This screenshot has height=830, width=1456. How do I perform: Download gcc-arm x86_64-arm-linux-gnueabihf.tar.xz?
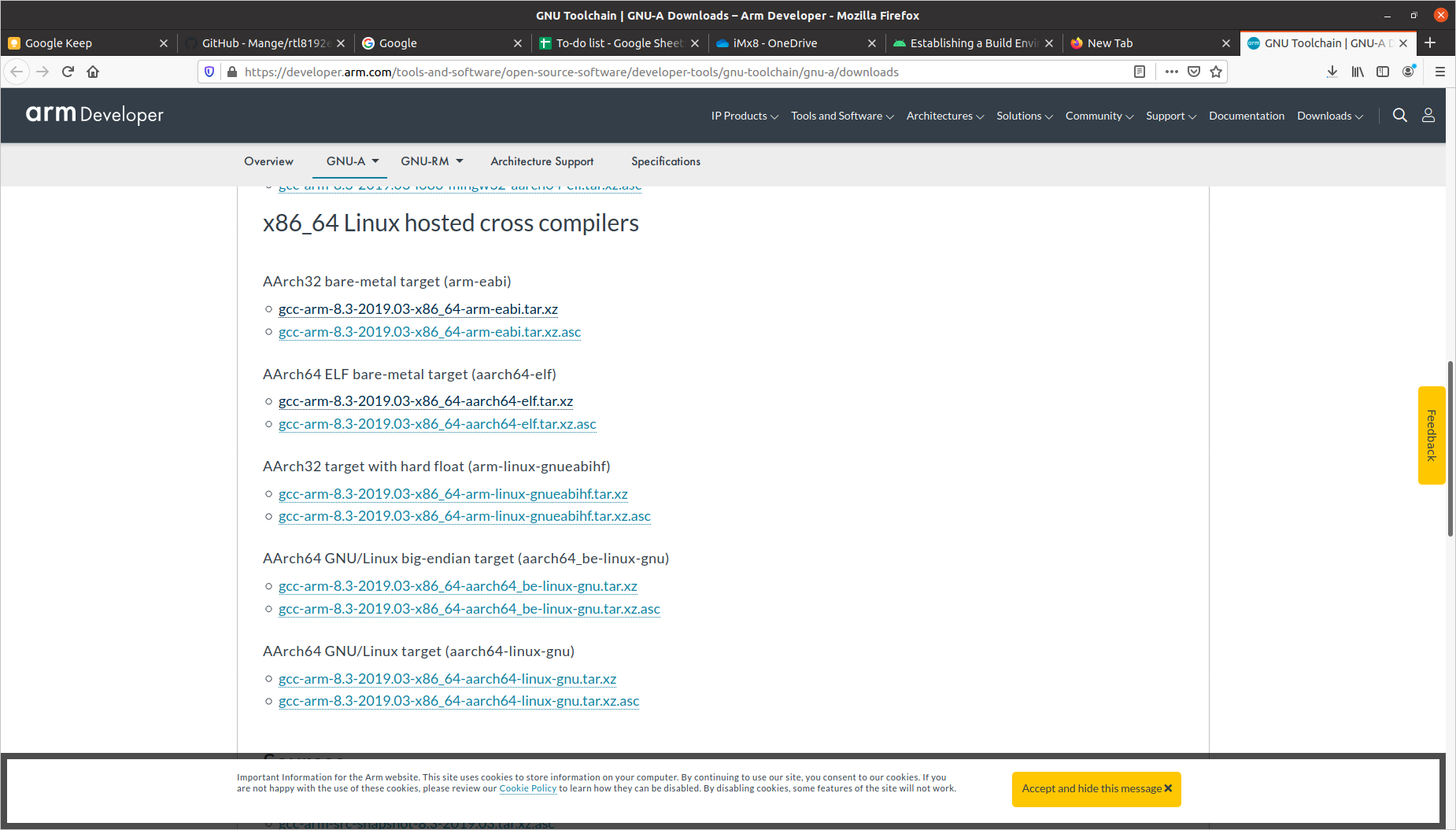coord(453,494)
